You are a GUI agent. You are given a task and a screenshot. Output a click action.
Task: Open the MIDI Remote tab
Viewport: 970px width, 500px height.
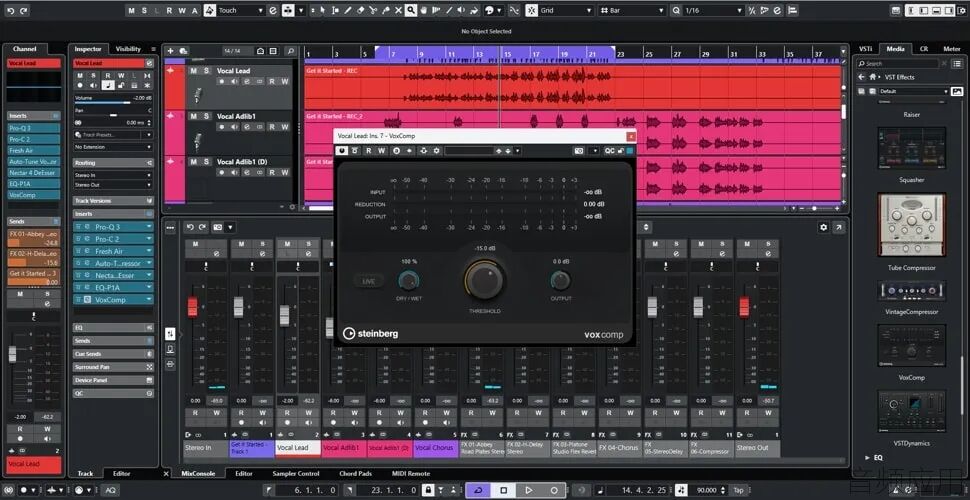[x=411, y=474]
